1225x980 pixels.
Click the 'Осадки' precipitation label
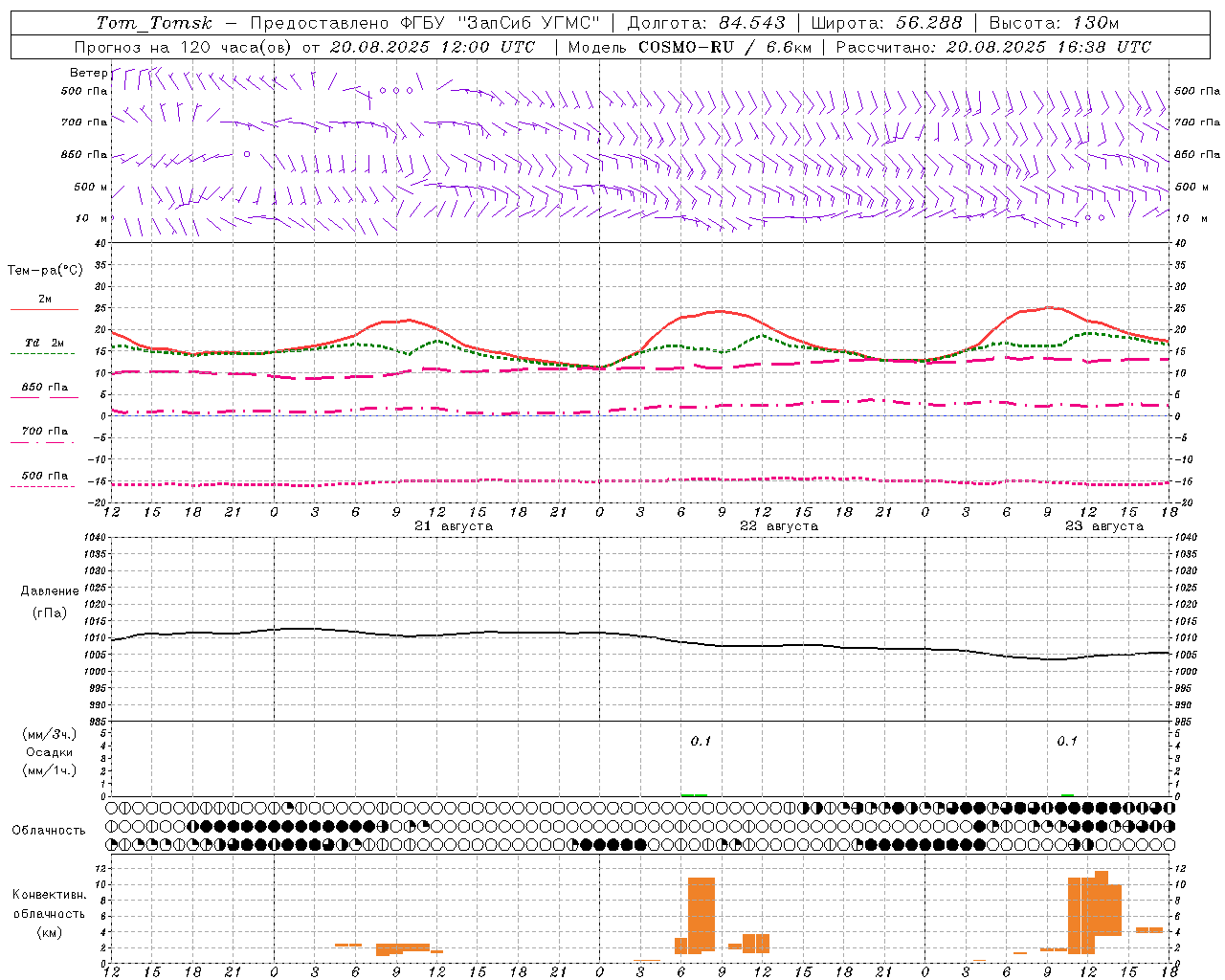click(50, 752)
